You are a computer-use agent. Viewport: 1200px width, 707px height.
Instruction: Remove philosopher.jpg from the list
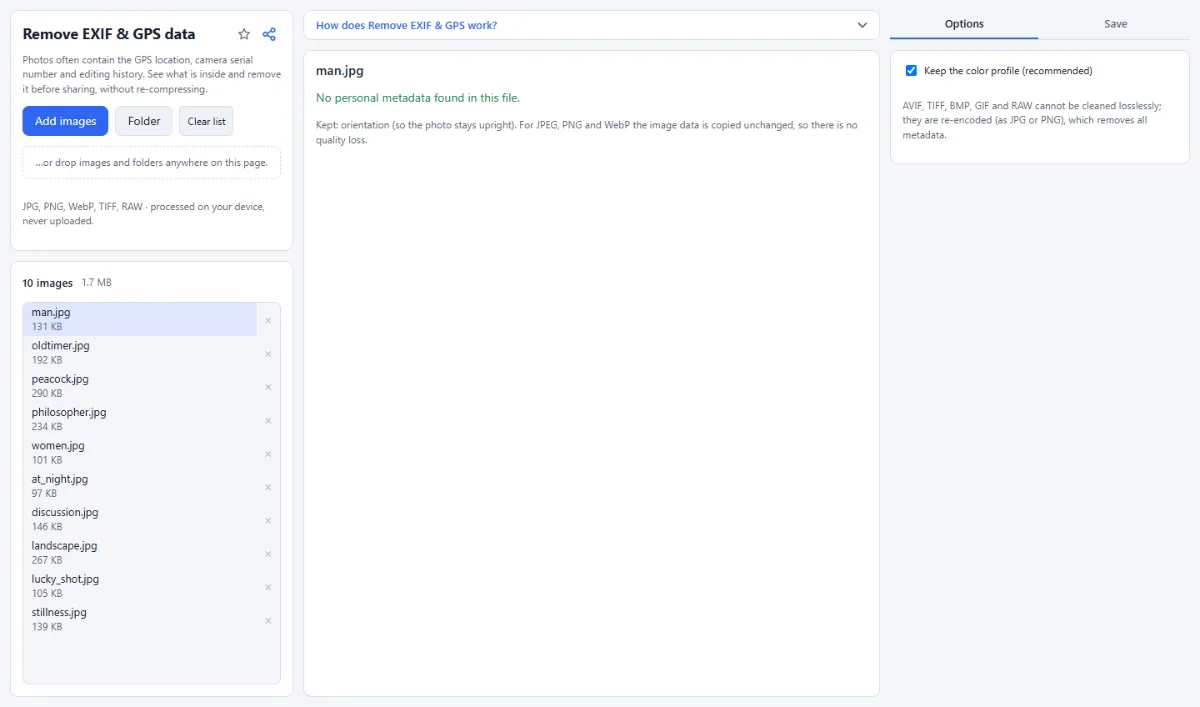click(268, 420)
